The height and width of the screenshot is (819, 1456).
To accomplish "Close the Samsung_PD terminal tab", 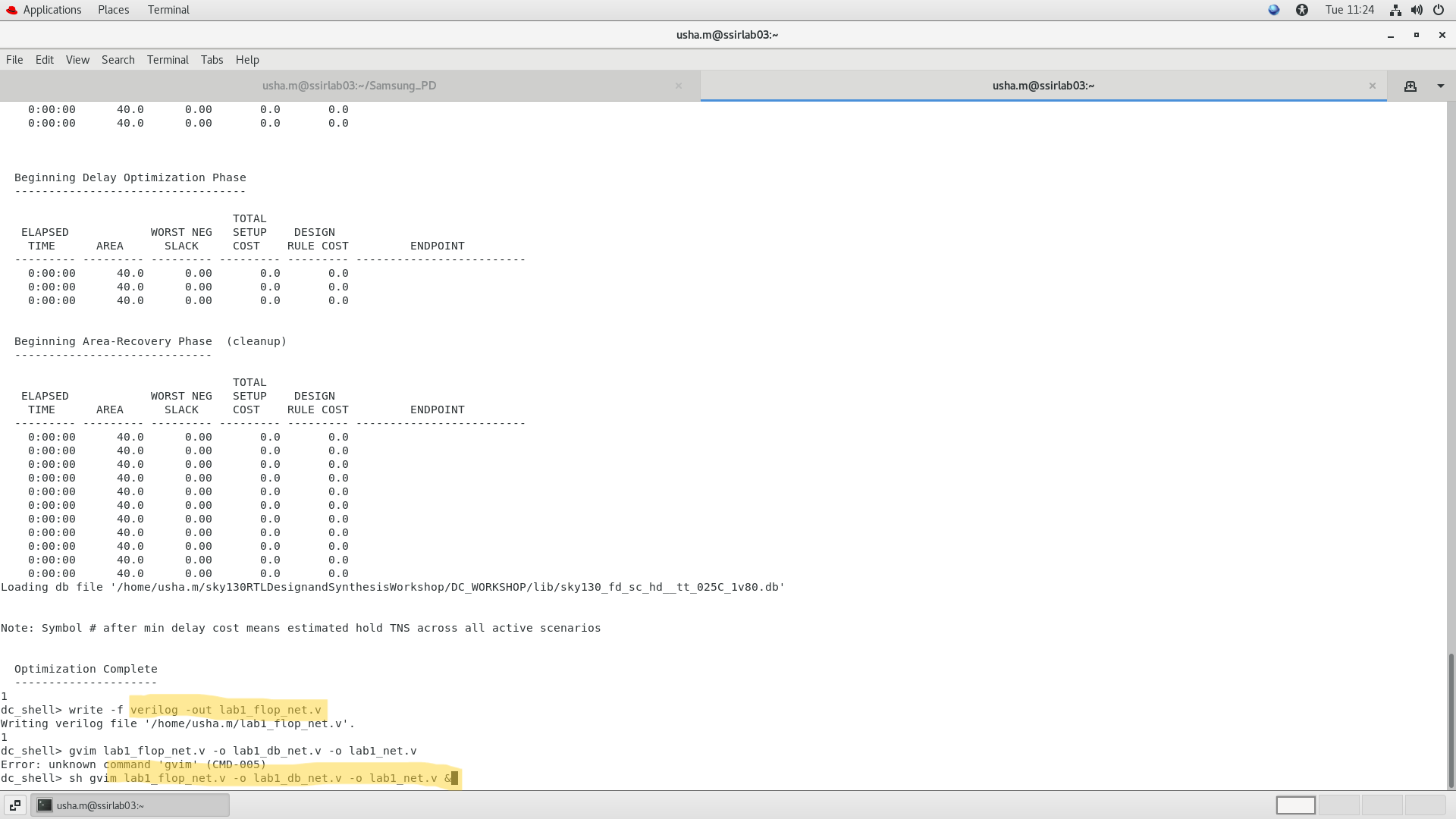I will (679, 86).
